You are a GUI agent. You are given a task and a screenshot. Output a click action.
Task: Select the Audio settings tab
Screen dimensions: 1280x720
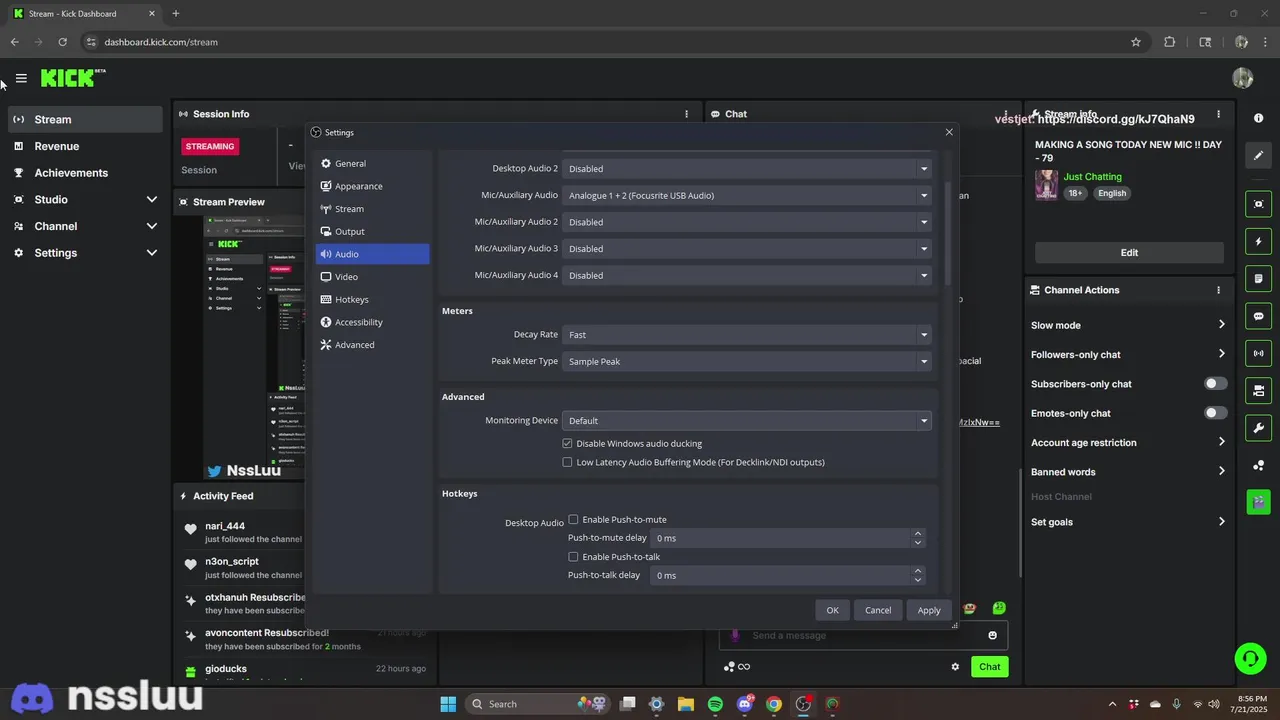[372, 254]
